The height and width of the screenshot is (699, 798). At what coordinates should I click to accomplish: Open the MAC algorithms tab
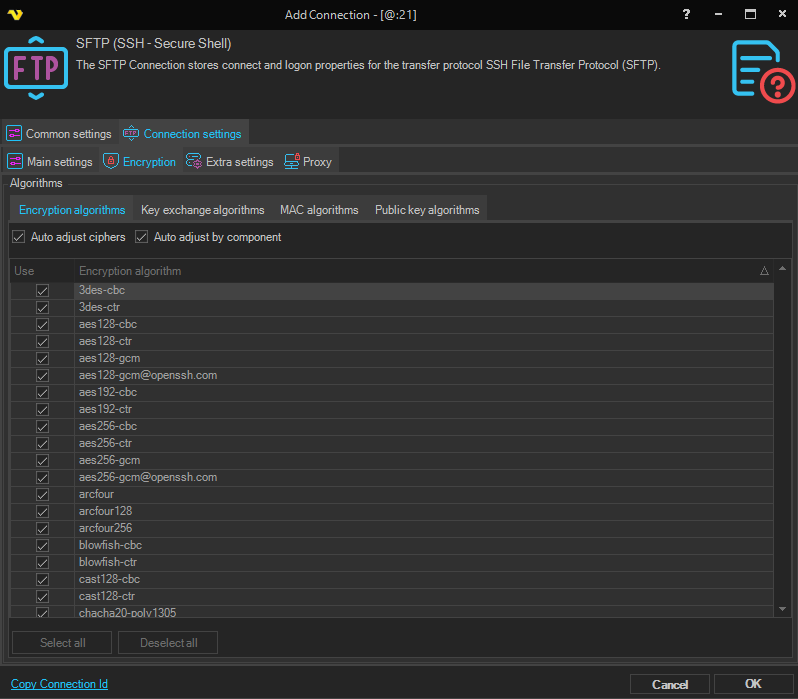[x=319, y=210]
